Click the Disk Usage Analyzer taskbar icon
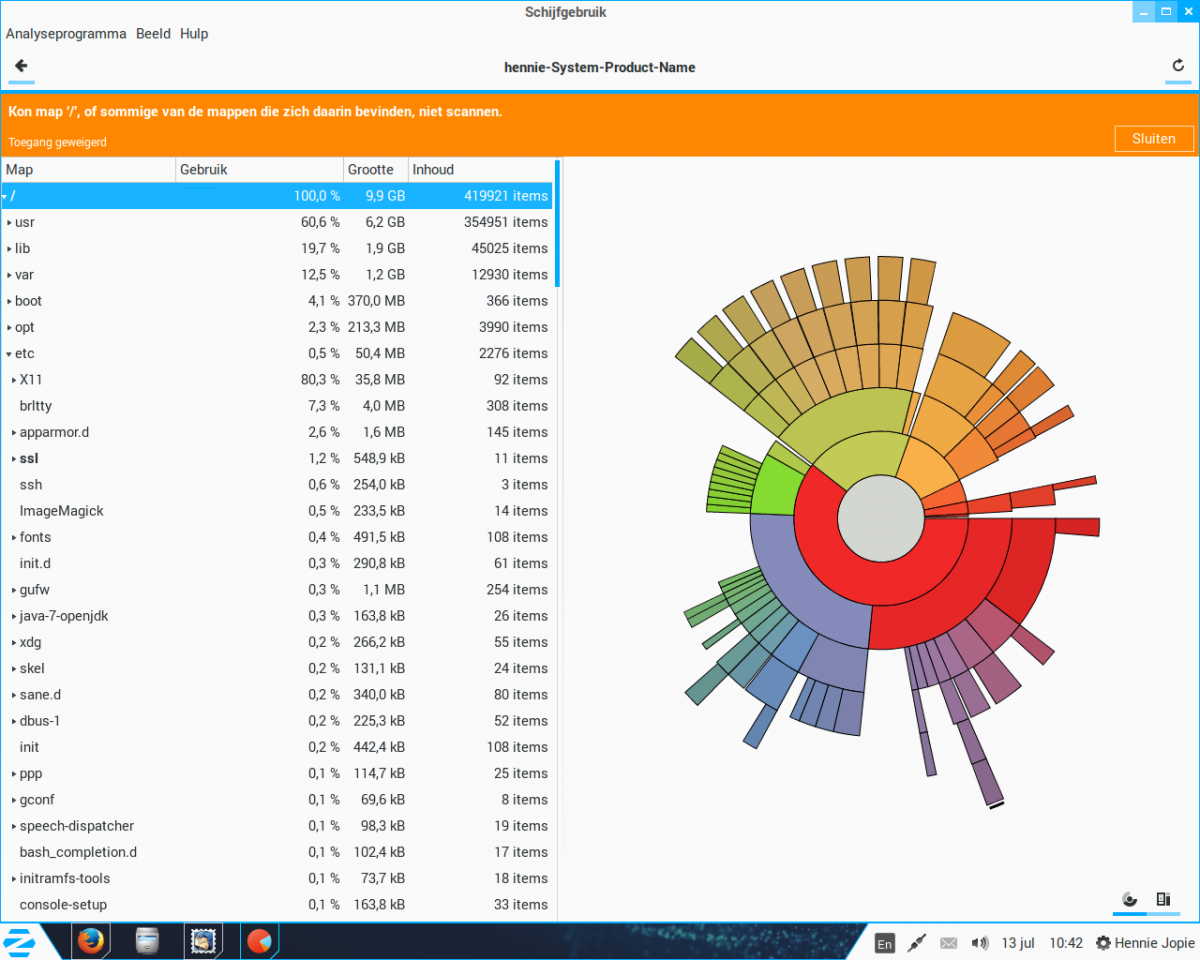This screenshot has height=960, width=1200. [259, 941]
